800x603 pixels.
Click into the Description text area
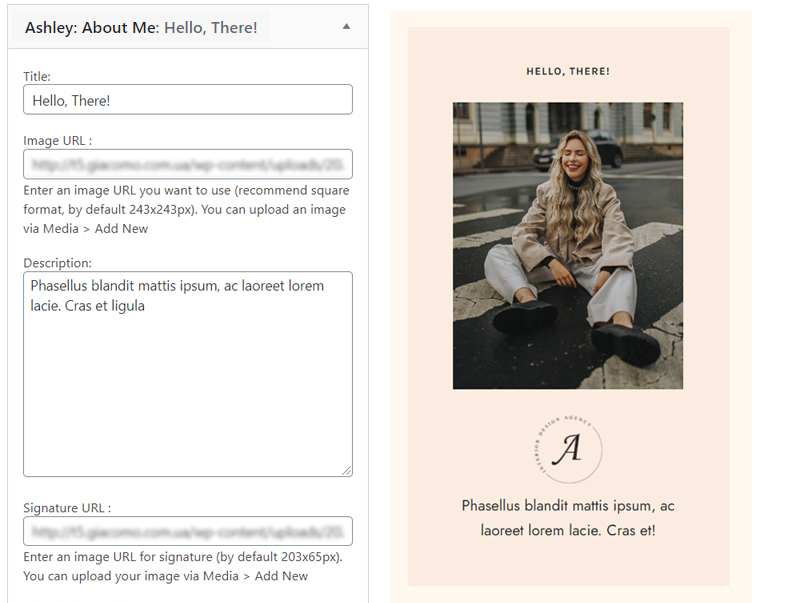click(187, 380)
